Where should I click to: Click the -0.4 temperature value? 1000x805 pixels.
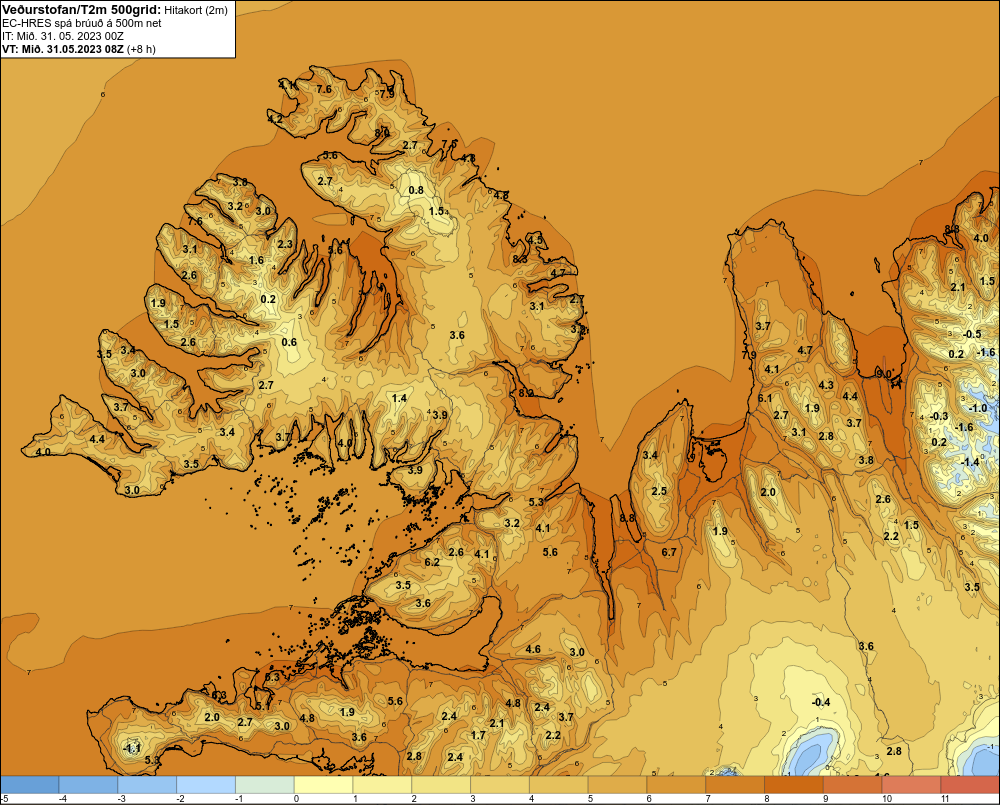point(821,702)
